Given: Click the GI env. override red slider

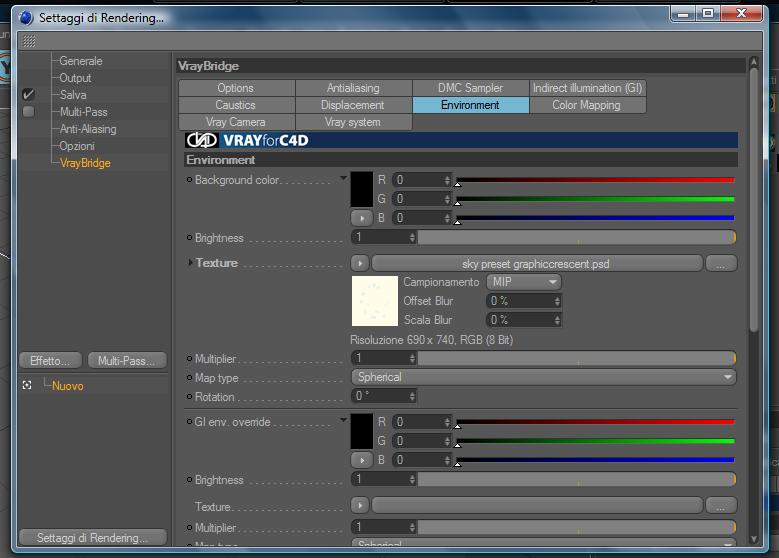Looking at the screenshot, I should [595, 422].
